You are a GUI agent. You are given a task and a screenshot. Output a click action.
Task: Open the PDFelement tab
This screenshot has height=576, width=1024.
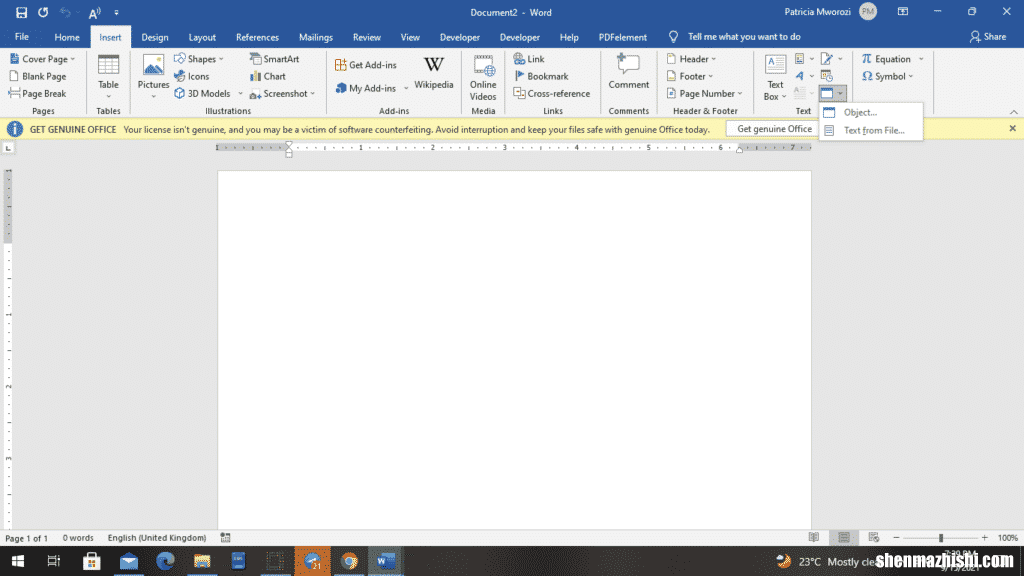coord(622,37)
